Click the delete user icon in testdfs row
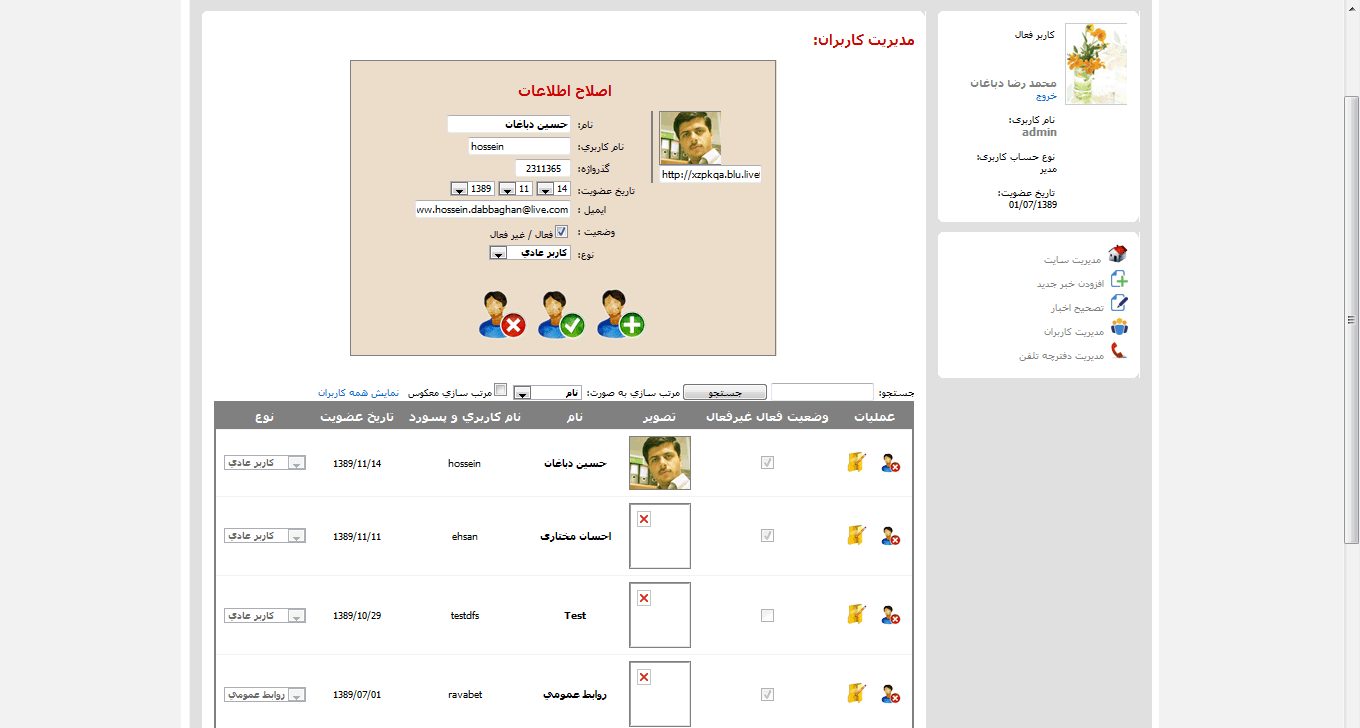 890,615
